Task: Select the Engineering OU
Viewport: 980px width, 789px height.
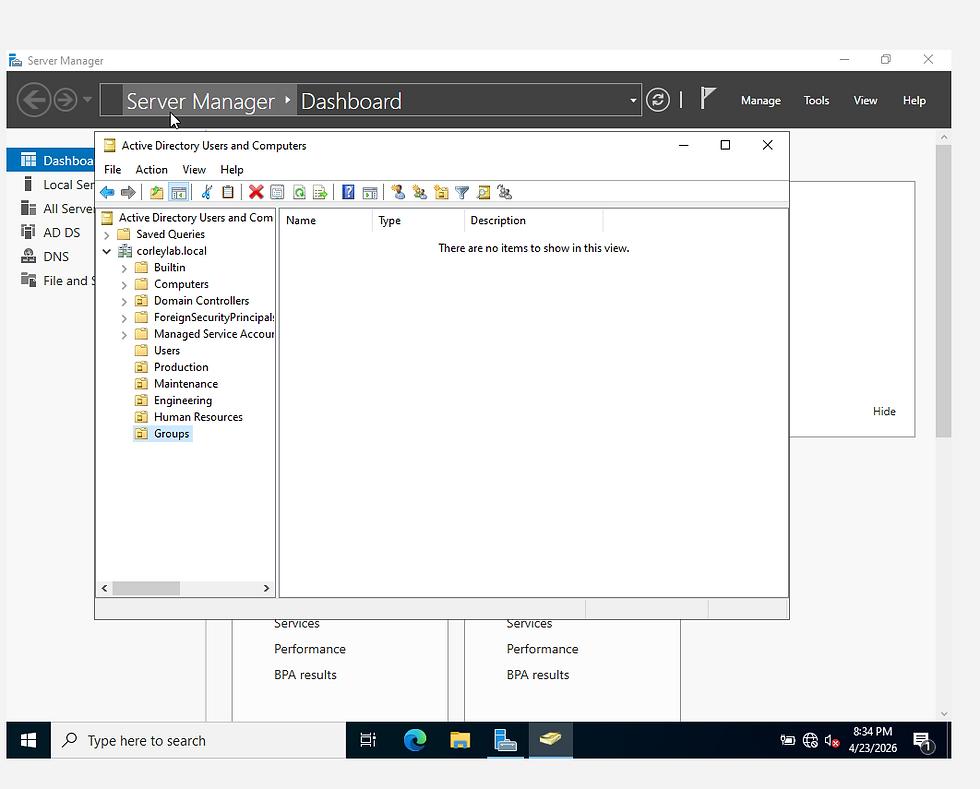Action: pyautogui.click(x=182, y=401)
